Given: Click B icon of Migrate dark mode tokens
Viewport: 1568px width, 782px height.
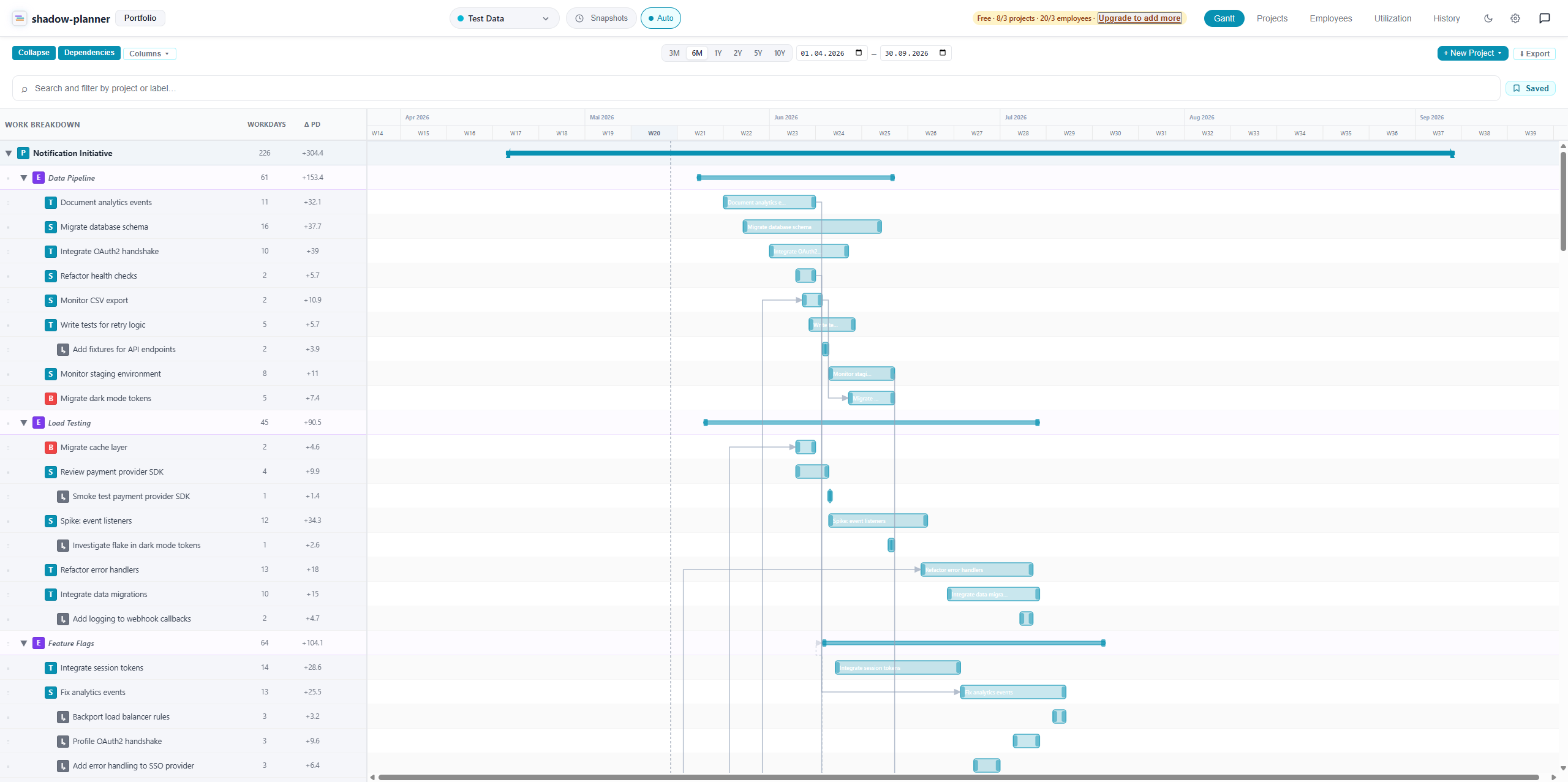Looking at the screenshot, I should 51,398.
